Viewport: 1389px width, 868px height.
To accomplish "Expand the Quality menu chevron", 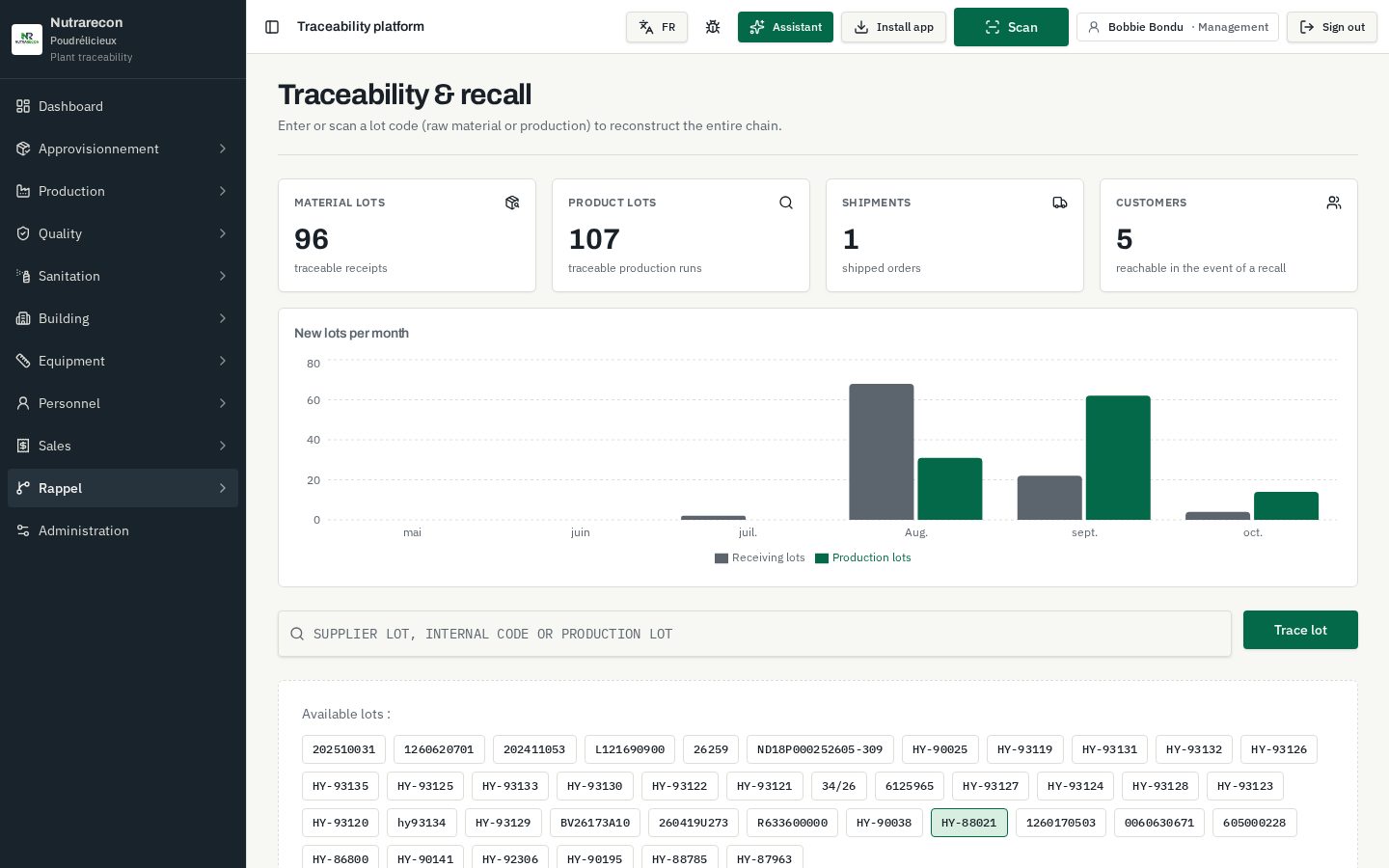I will (x=223, y=233).
